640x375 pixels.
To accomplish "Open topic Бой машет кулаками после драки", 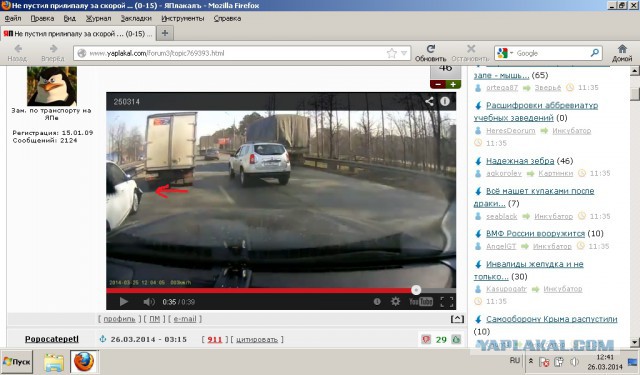I will (534, 197).
